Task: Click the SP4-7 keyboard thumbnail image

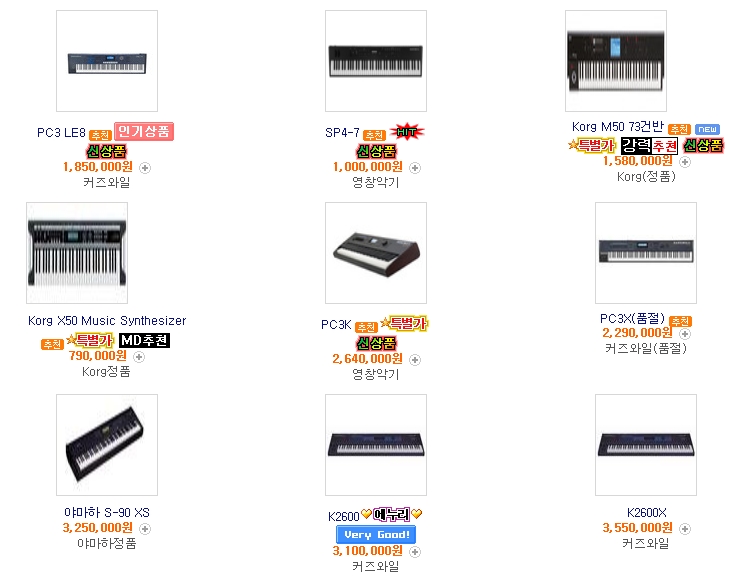Action: pyautogui.click(x=376, y=61)
